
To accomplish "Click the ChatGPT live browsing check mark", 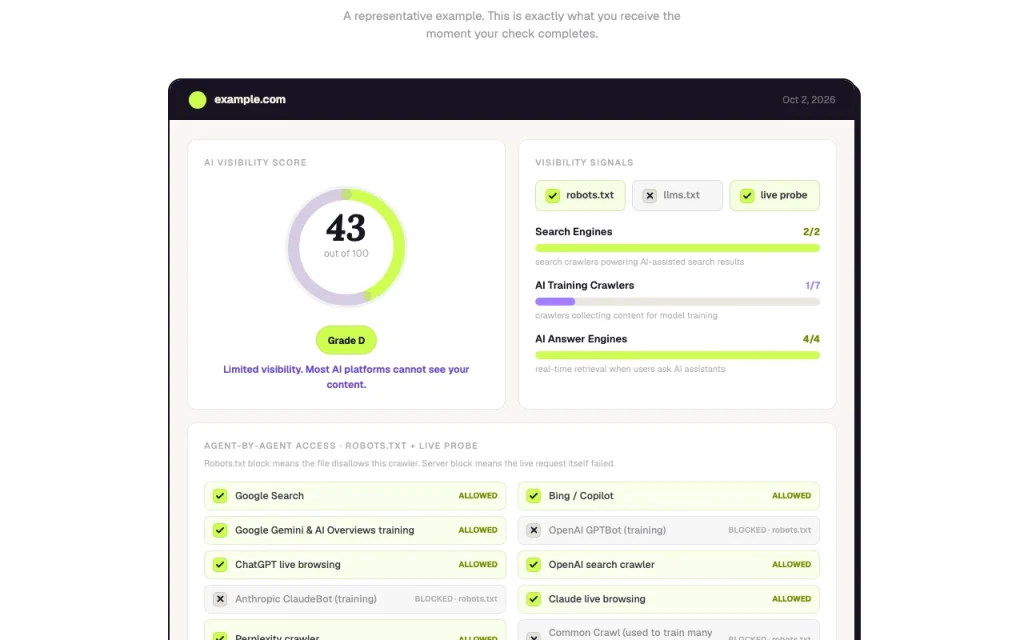I will [x=220, y=564].
